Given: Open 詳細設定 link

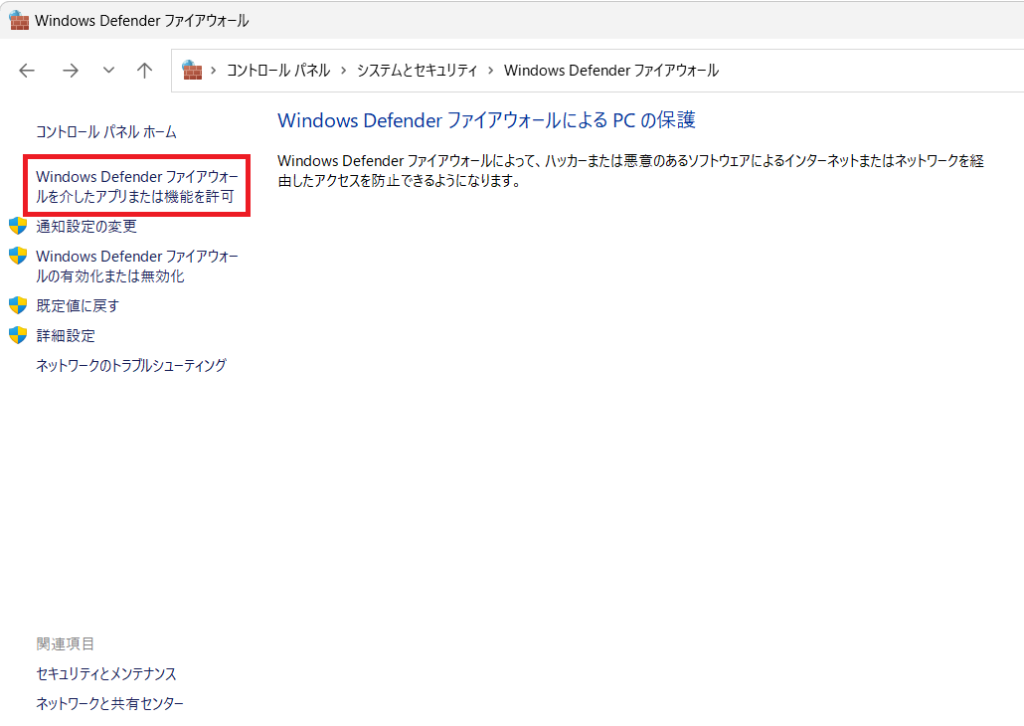Looking at the screenshot, I should click(x=65, y=336).
